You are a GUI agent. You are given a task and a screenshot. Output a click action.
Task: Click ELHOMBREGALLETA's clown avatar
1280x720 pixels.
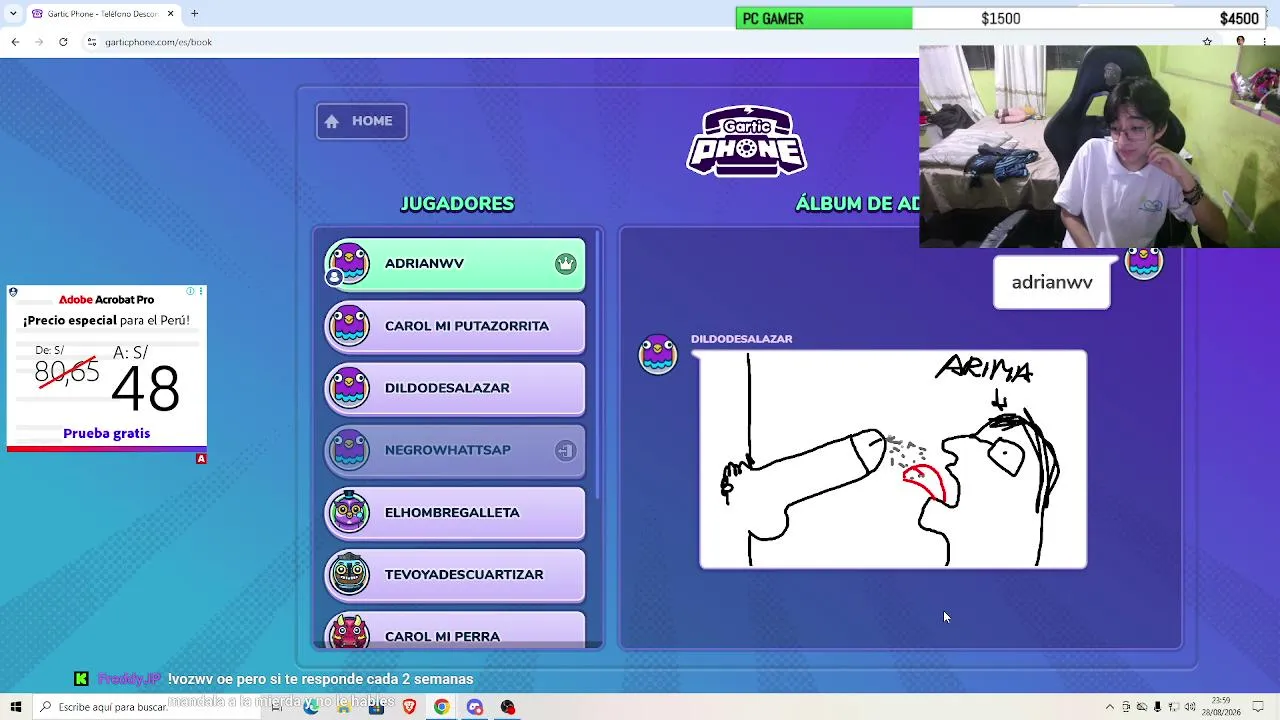(x=349, y=511)
